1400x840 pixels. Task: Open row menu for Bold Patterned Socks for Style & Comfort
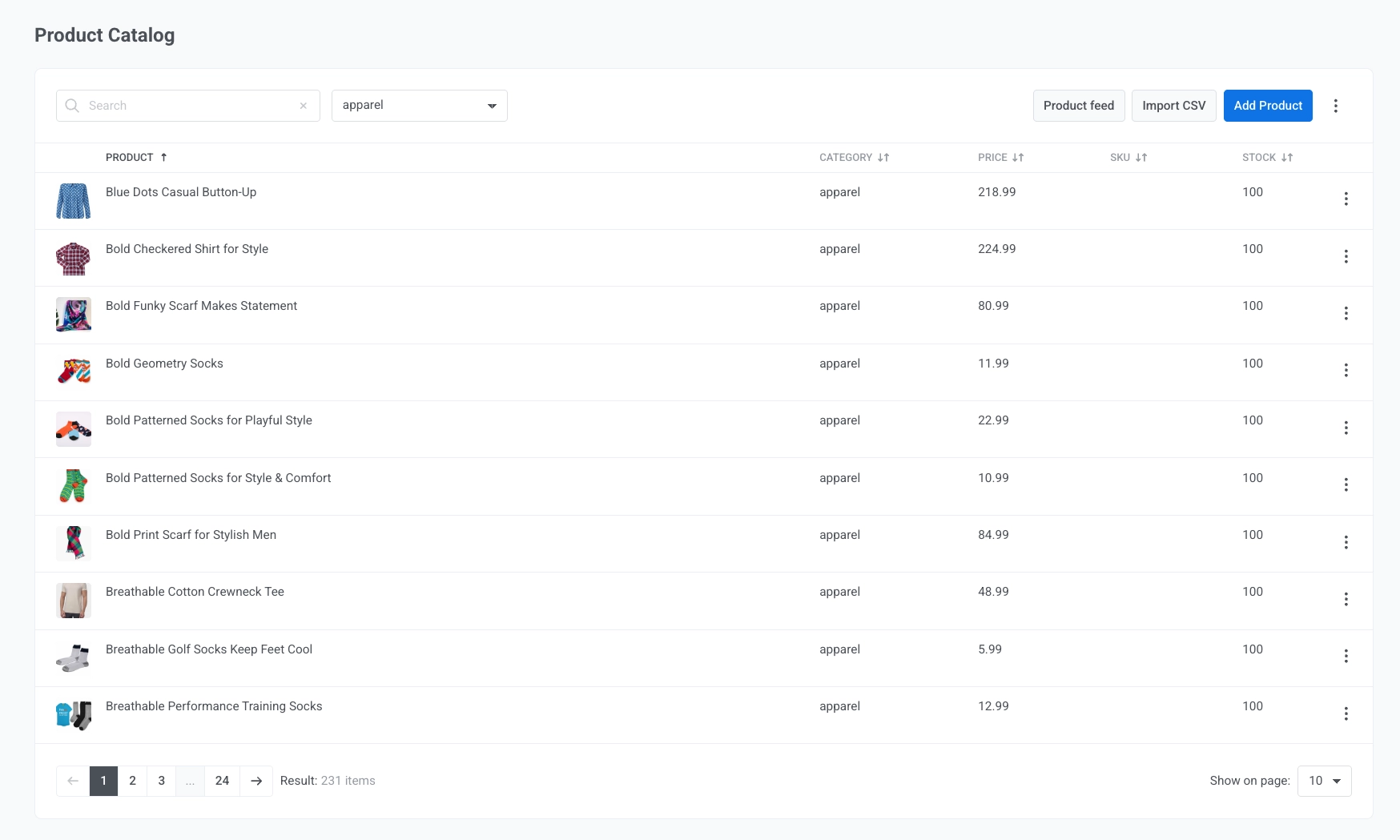pyautogui.click(x=1346, y=484)
